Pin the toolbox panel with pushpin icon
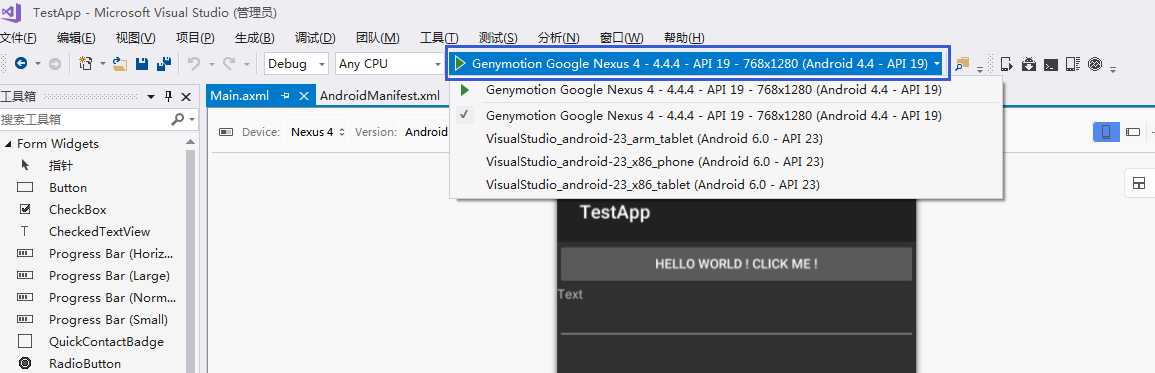Viewport: 1155px width, 373px height. click(x=169, y=97)
